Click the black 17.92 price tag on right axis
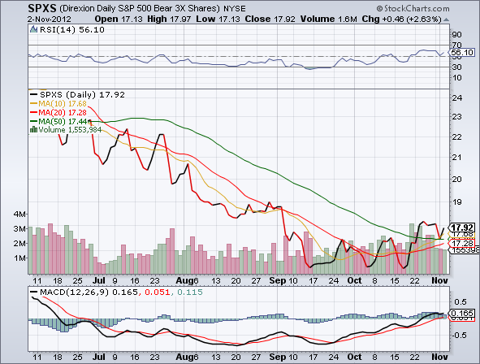The image size is (480, 364). [462, 228]
